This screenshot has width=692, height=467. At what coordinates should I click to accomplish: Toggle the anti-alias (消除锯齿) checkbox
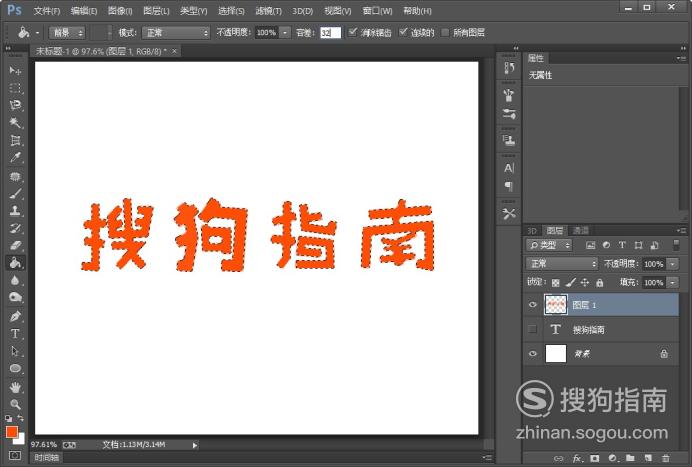352,32
